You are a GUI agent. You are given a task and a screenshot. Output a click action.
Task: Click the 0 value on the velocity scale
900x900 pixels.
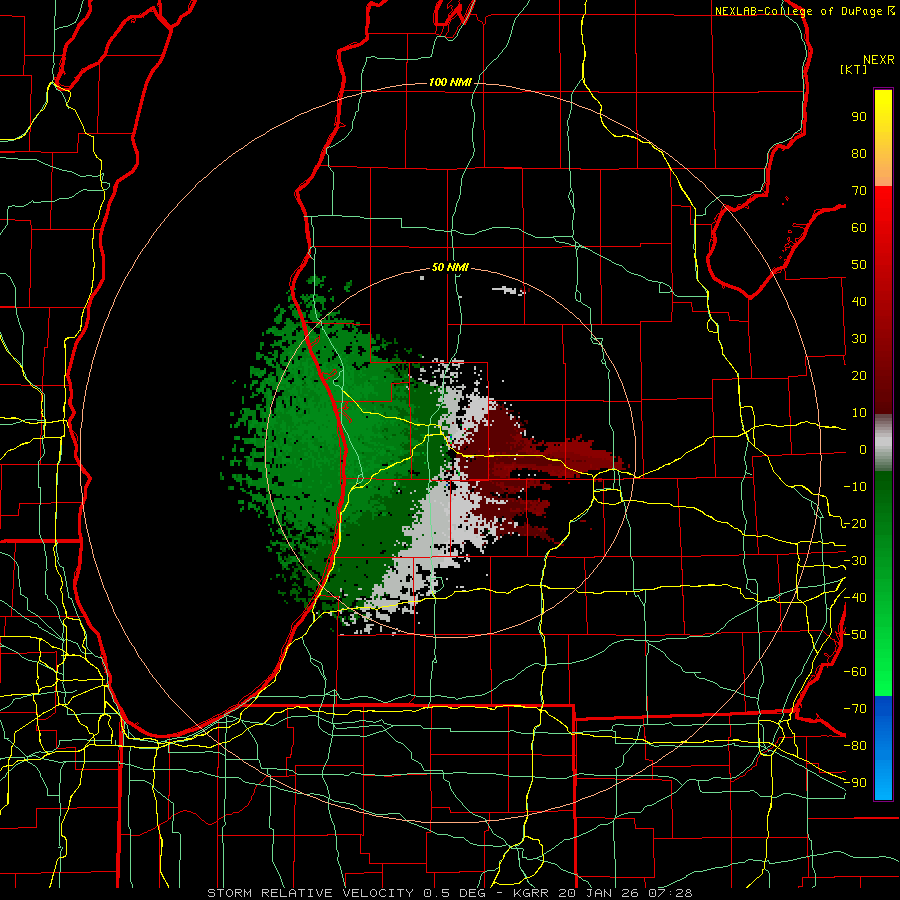coord(863,450)
